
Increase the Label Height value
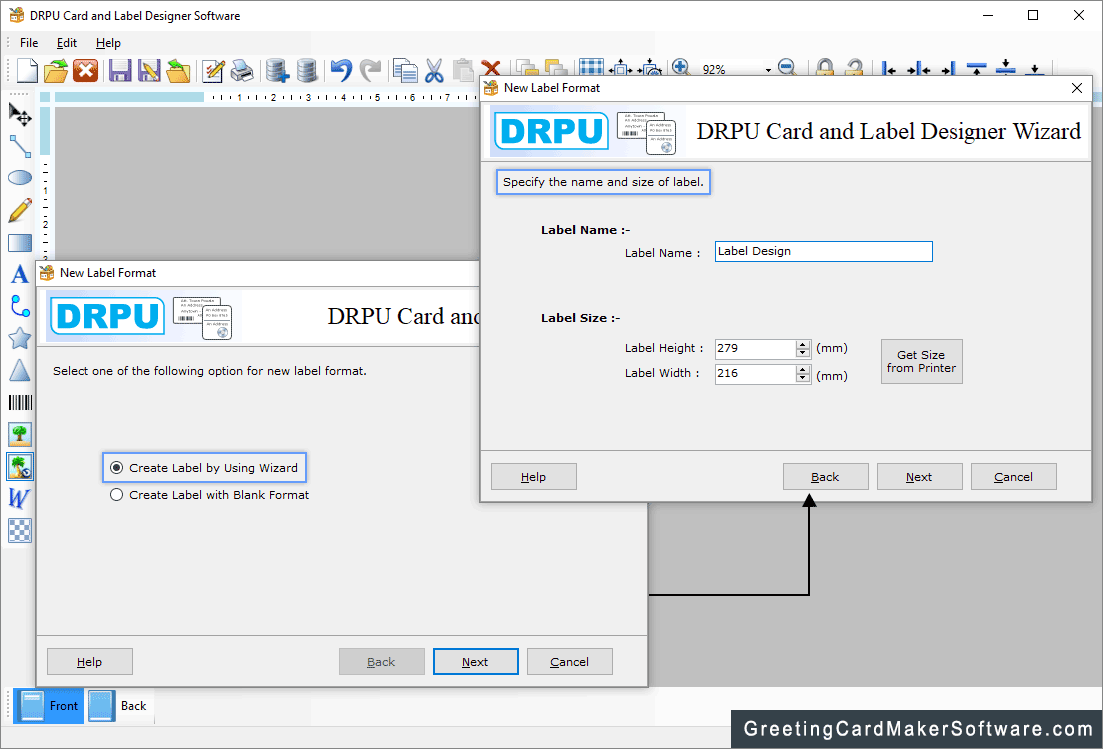click(x=803, y=345)
